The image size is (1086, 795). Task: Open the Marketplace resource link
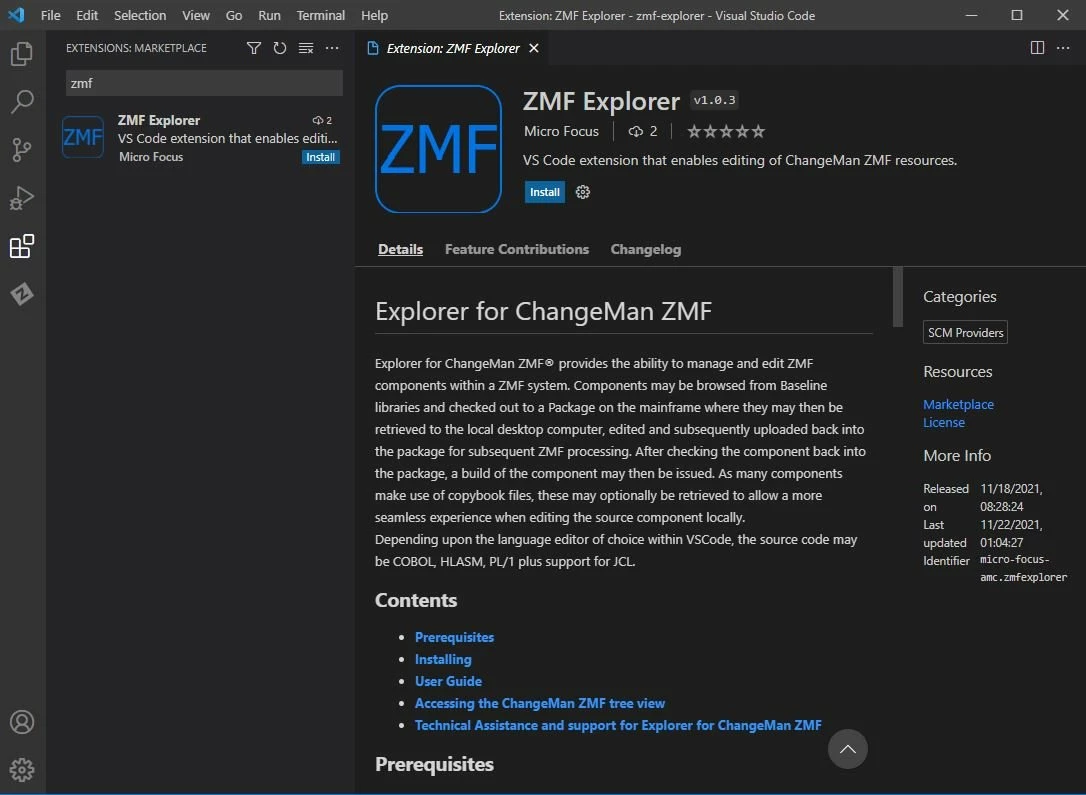coord(959,404)
